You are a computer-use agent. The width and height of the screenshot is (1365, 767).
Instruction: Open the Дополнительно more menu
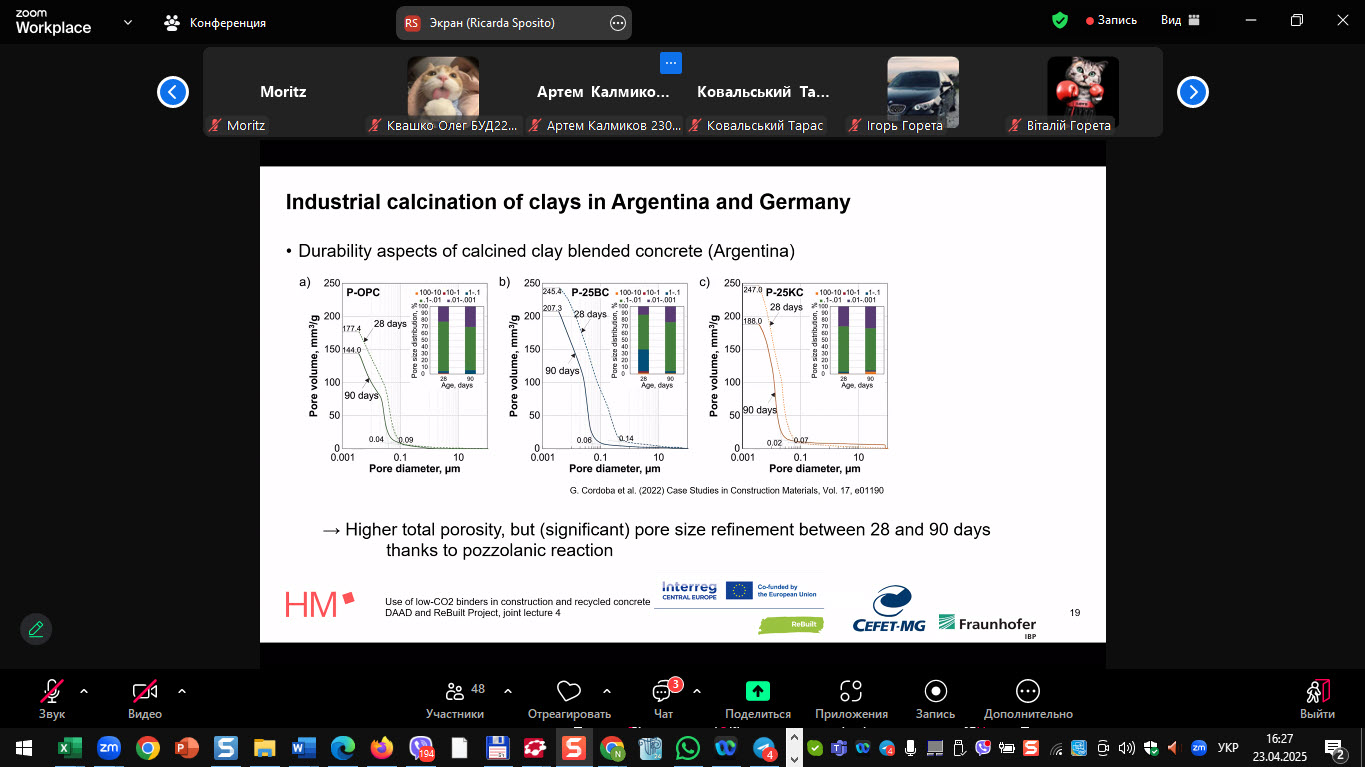[1028, 699]
